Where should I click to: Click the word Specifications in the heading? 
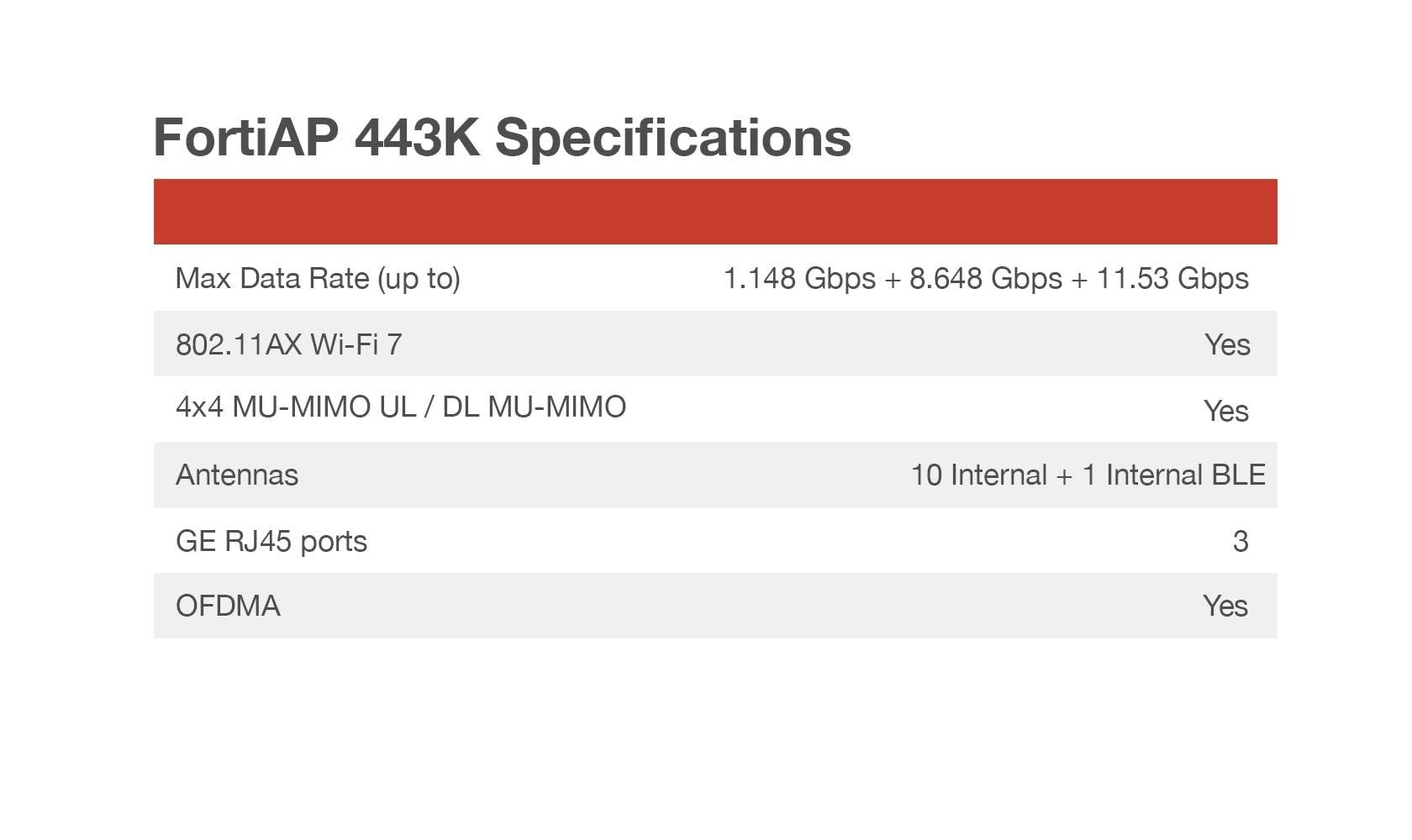pyautogui.click(x=672, y=137)
